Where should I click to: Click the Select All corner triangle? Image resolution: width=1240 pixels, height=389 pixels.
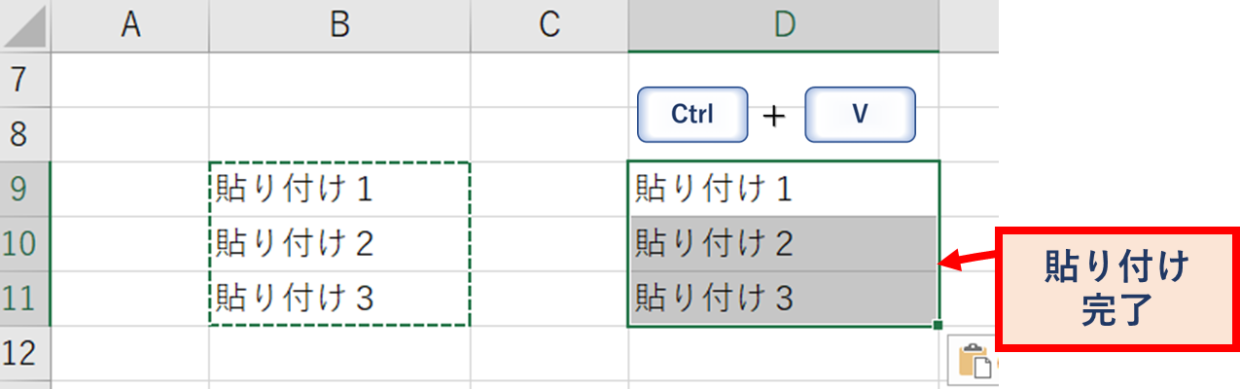(x=24, y=27)
